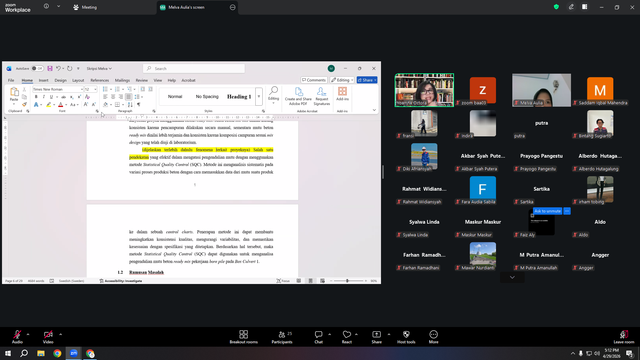The image size is (640, 360).
Task: Toggle Italic formatting
Action: tap(44, 97)
